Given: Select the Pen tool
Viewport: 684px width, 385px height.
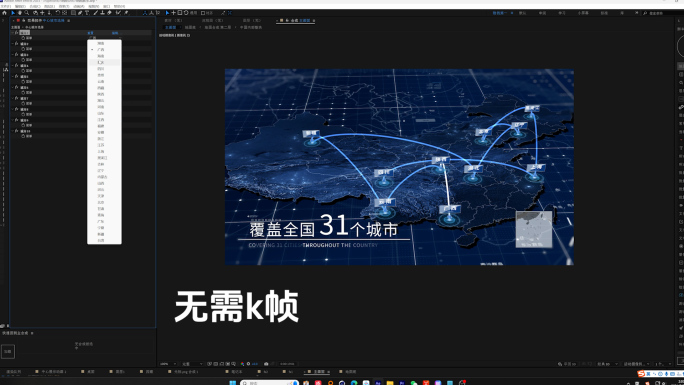Looking at the screenshot, I should point(80,13).
